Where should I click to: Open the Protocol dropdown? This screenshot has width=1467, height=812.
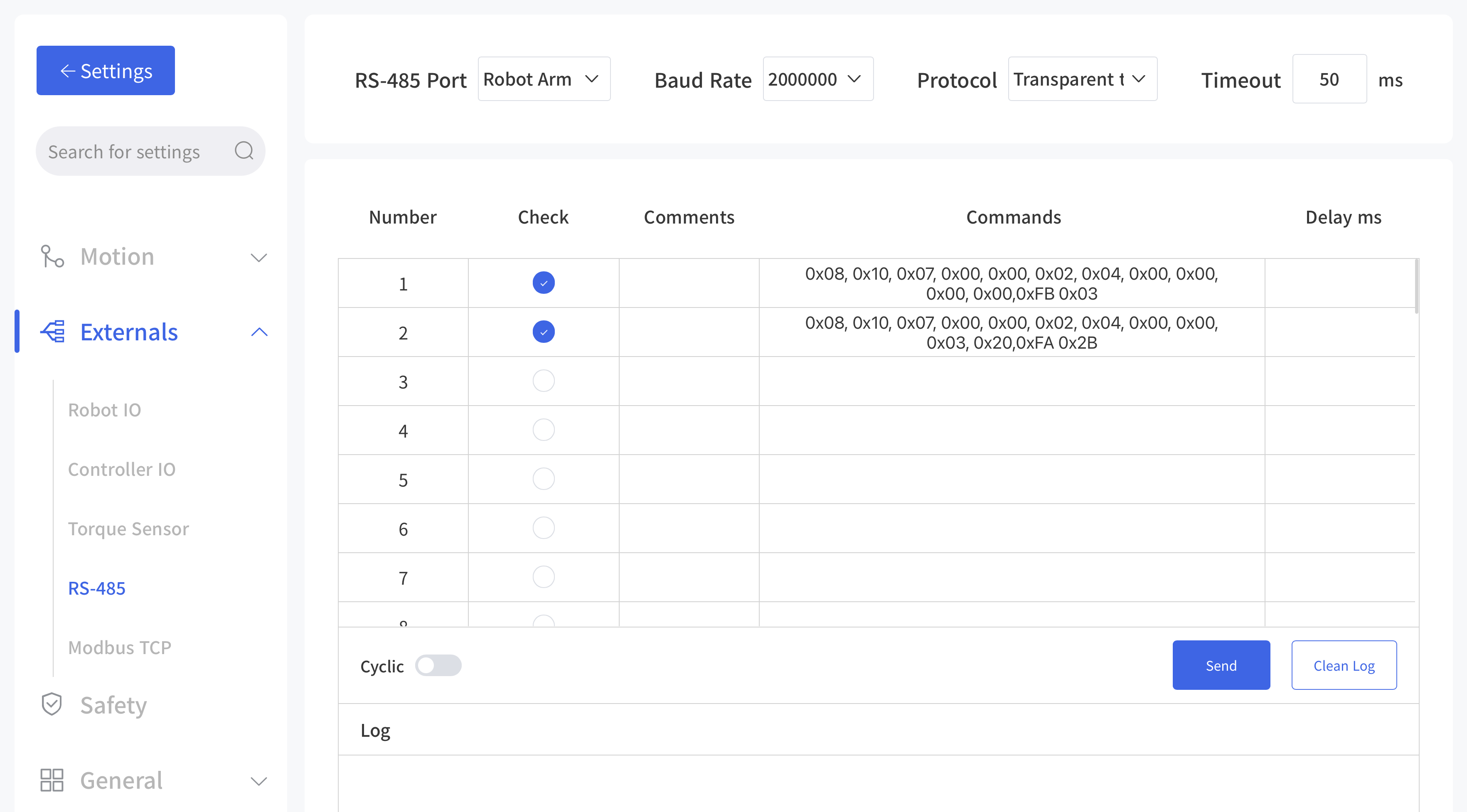1082,79
